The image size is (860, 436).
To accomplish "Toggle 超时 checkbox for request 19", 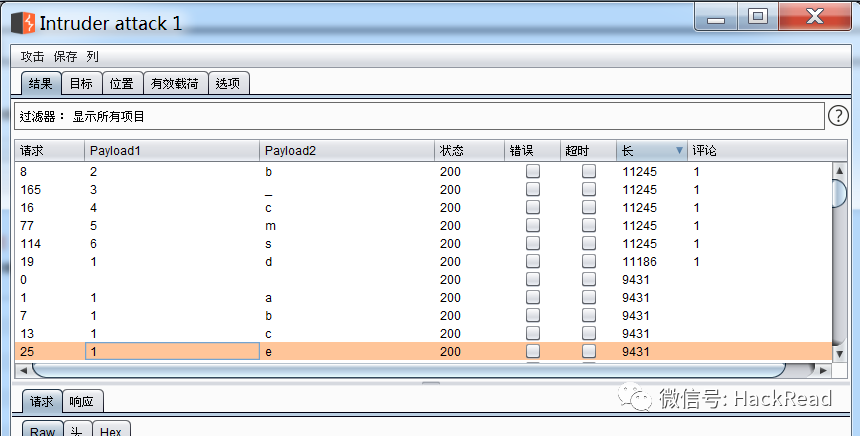I will 589,262.
